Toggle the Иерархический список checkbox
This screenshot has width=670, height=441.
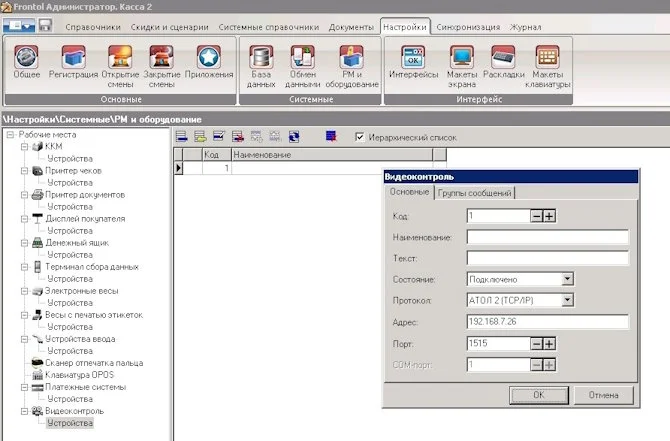(x=360, y=138)
